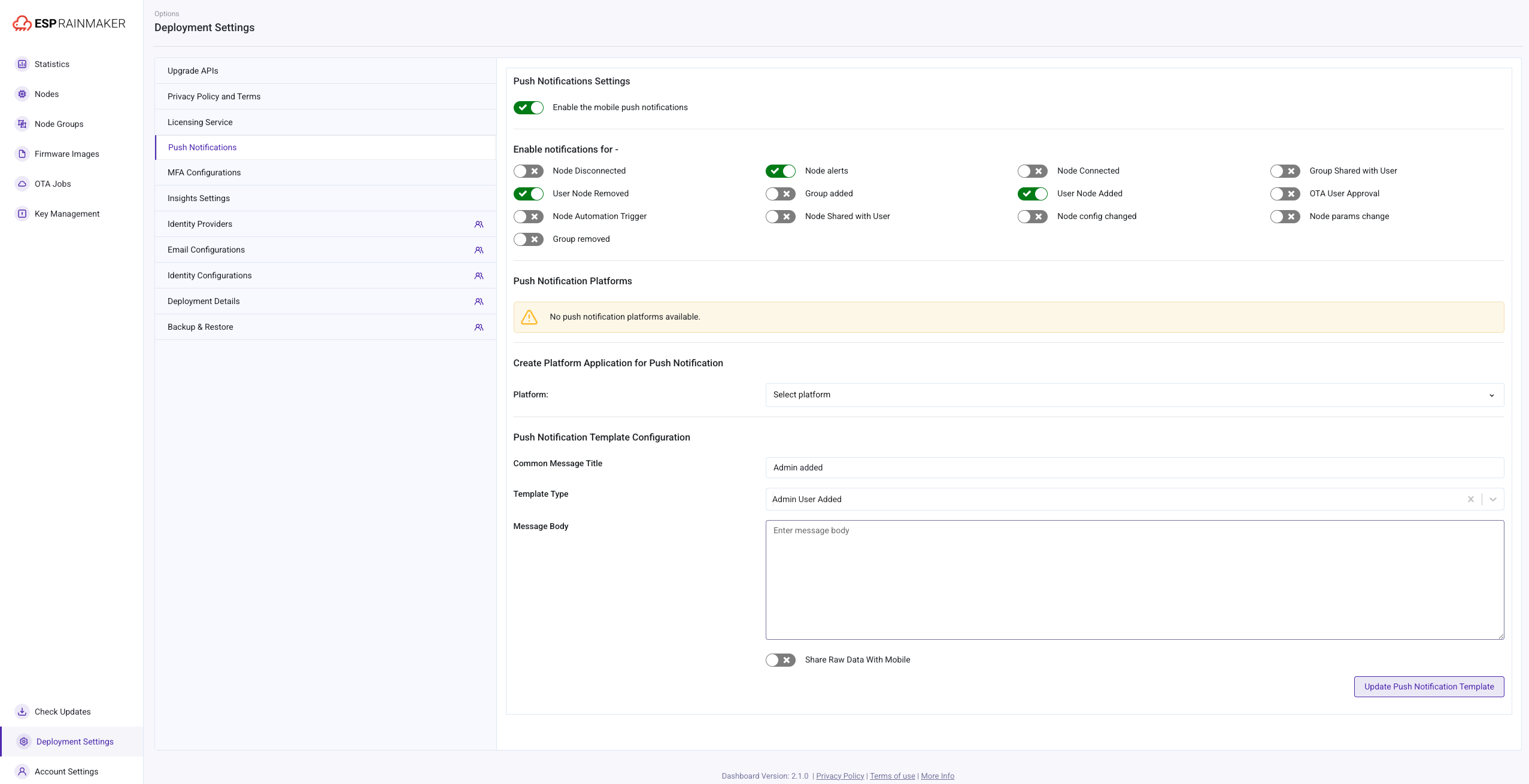Click the Firmware Images file icon

click(x=22, y=154)
